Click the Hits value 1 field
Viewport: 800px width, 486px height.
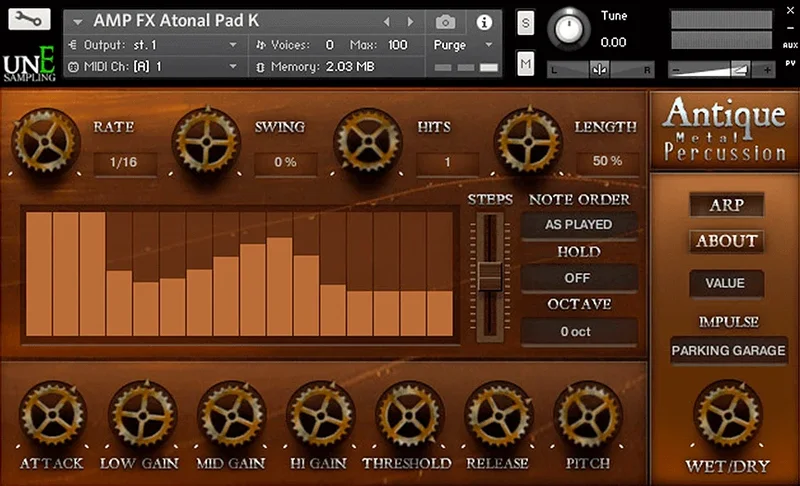point(447,162)
